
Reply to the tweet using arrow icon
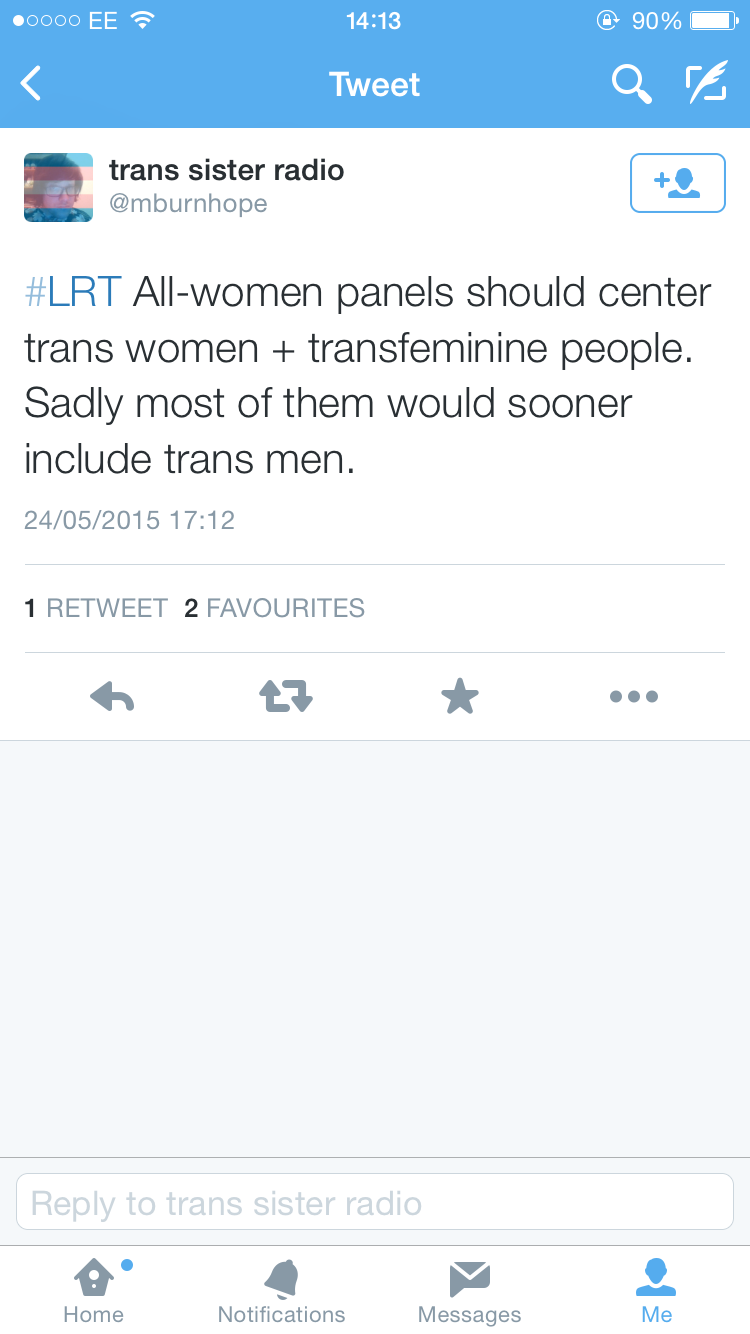click(x=112, y=696)
